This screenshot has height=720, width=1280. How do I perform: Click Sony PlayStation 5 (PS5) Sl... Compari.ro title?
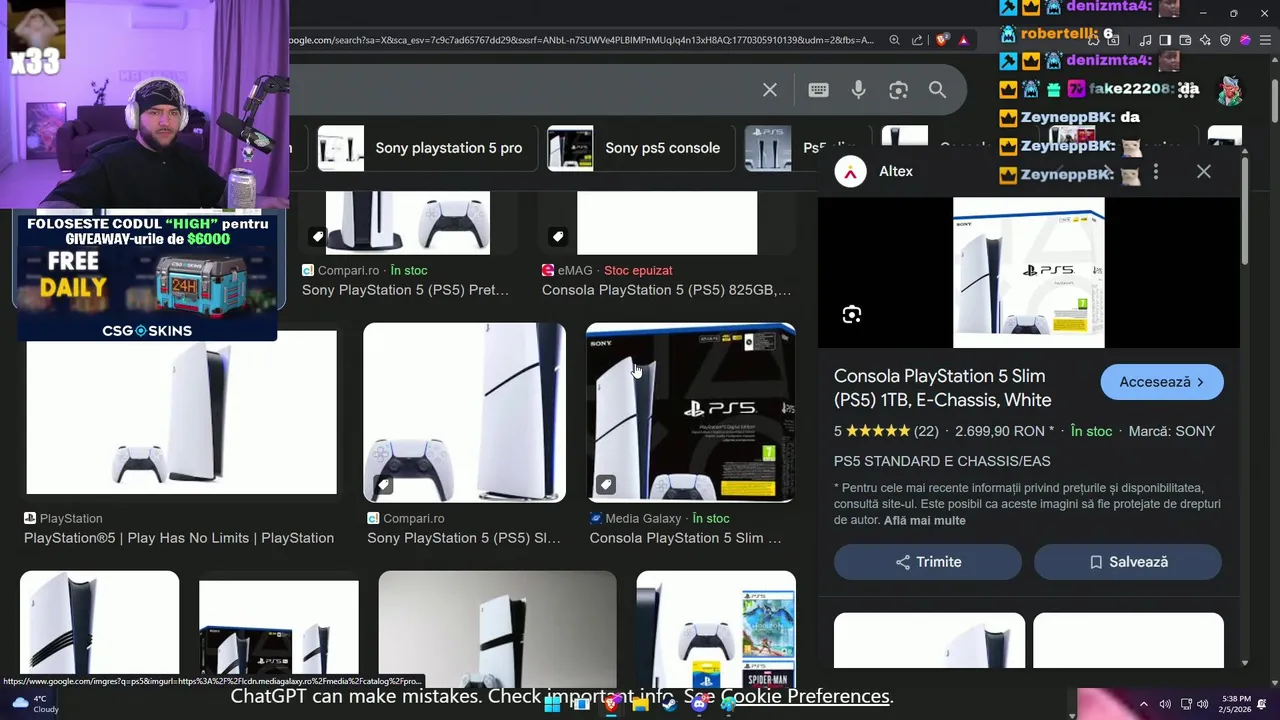464,538
